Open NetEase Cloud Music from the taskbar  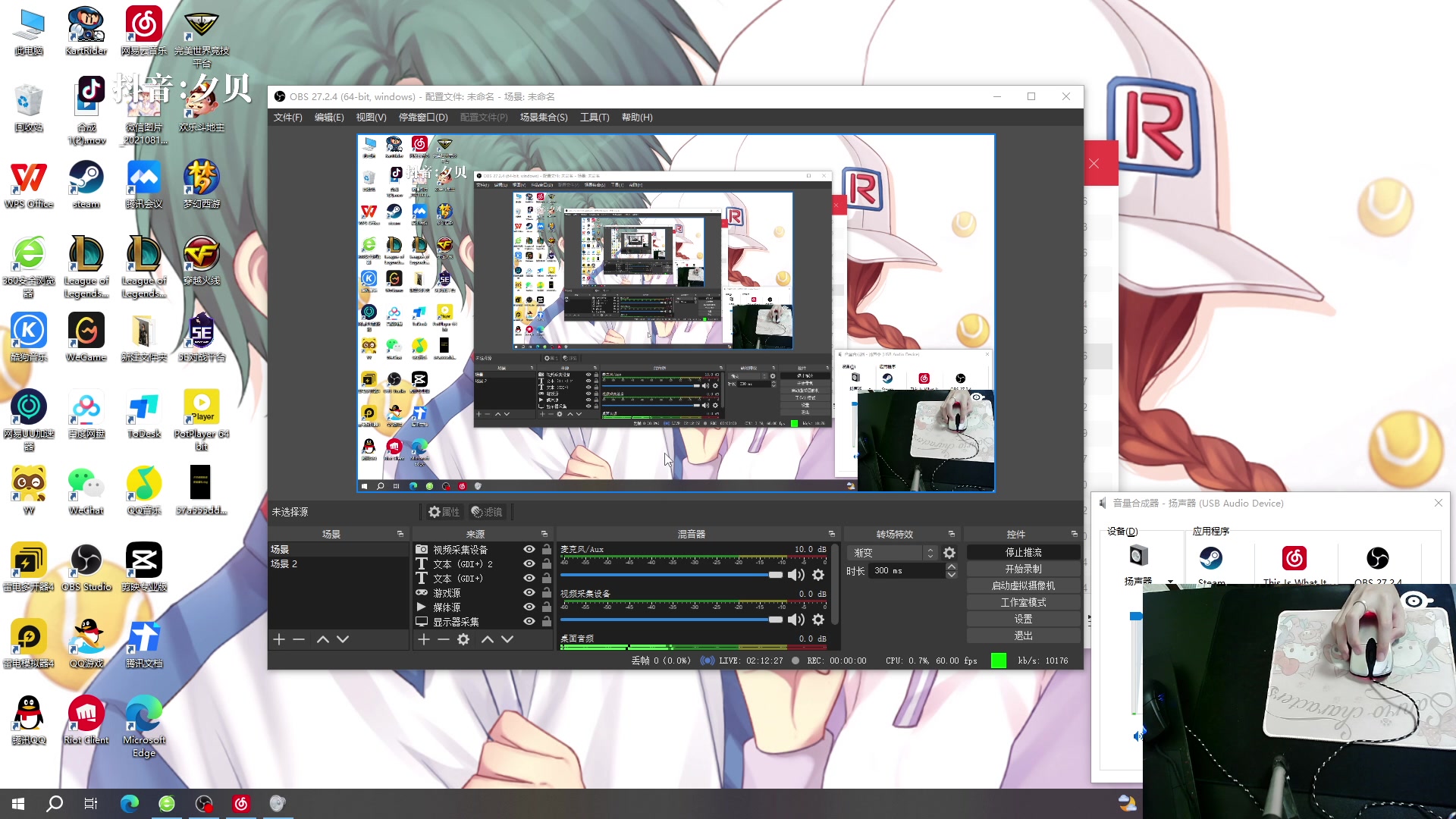pyautogui.click(x=241, y=803)
